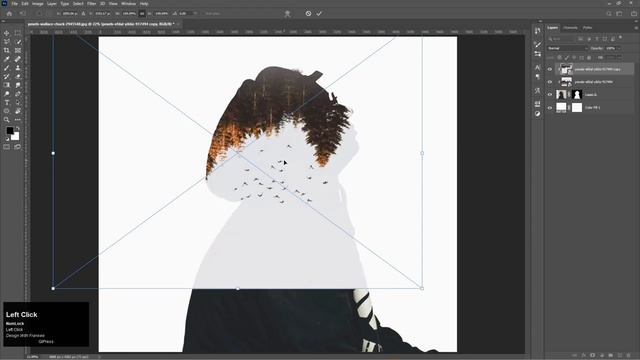This screenshot has height=360, width=640.
Task: Hide the Color Fill 1 layer
Action: pos(549,108)
